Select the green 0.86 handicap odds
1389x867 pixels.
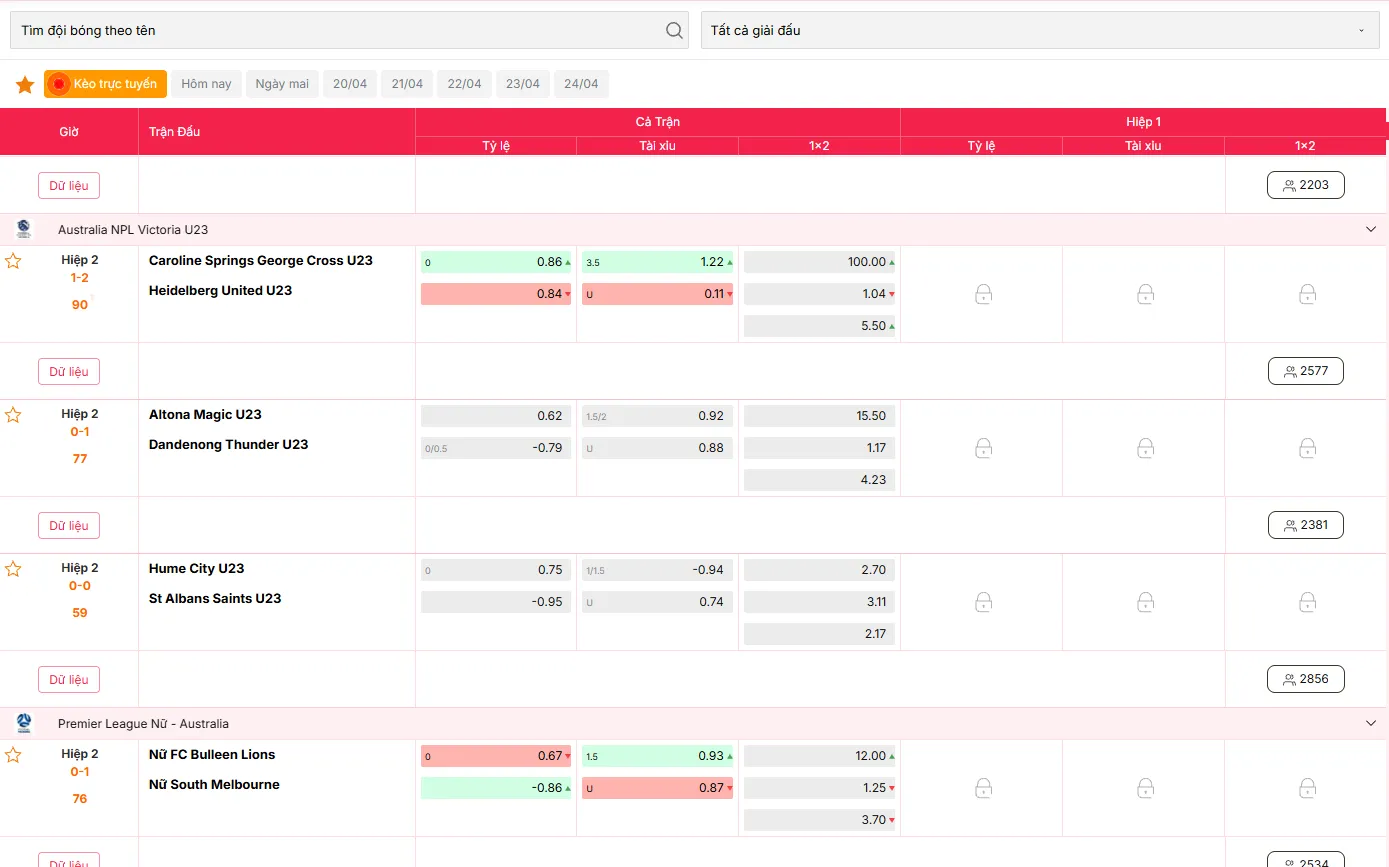pos(496,262)
